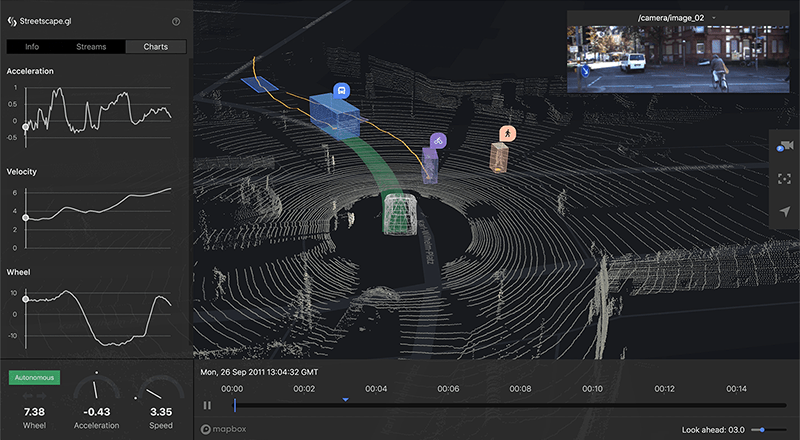Click the Velocity chart current-time dot
Viewport: 800px width, 440px height.
[x=25, y=218]
